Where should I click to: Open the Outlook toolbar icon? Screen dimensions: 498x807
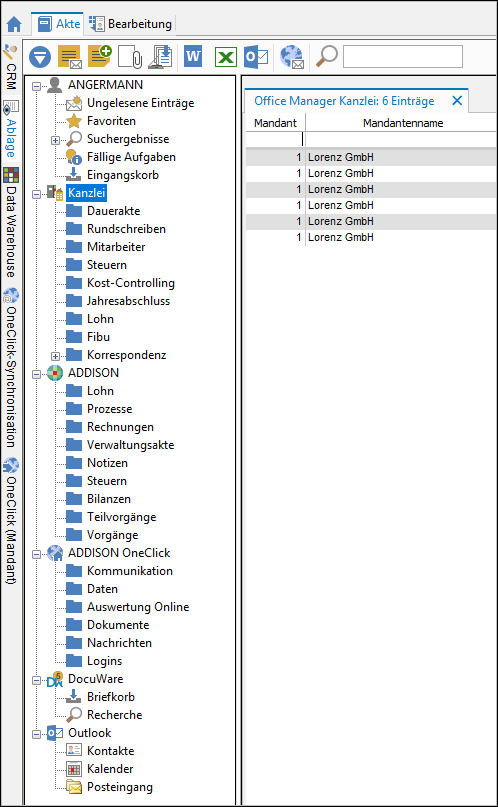pos(256,56)
